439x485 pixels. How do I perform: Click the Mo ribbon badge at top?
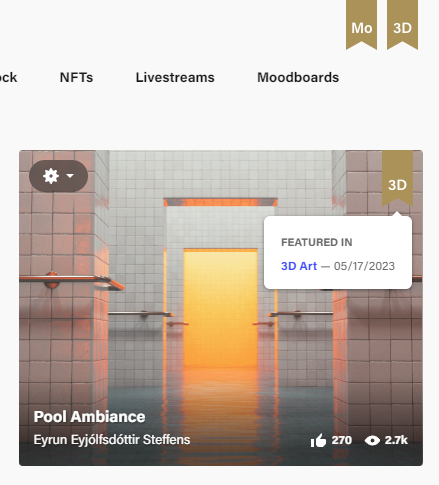point(361,24)
